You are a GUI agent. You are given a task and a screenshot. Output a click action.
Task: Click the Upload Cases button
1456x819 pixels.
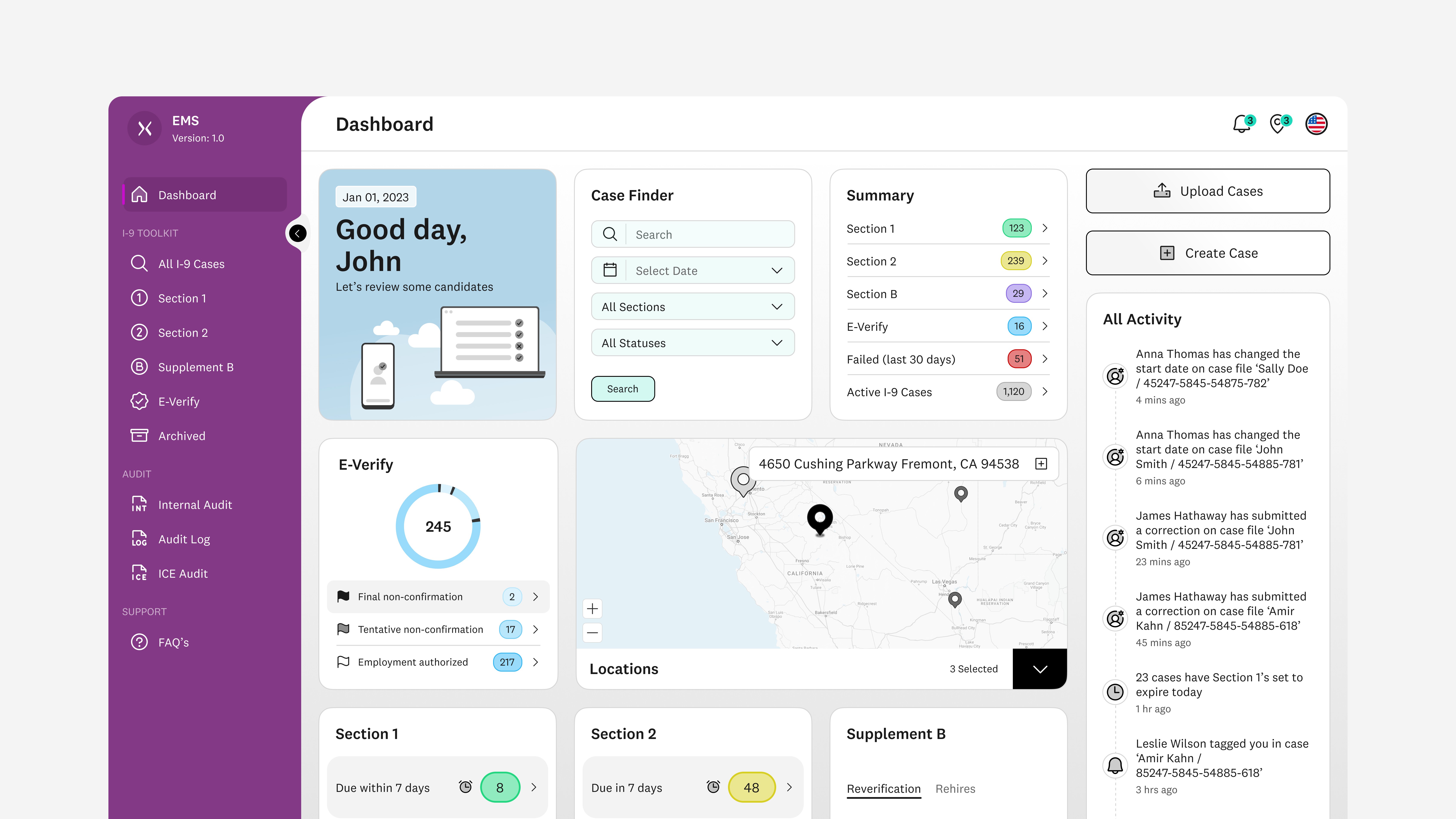1208,191
